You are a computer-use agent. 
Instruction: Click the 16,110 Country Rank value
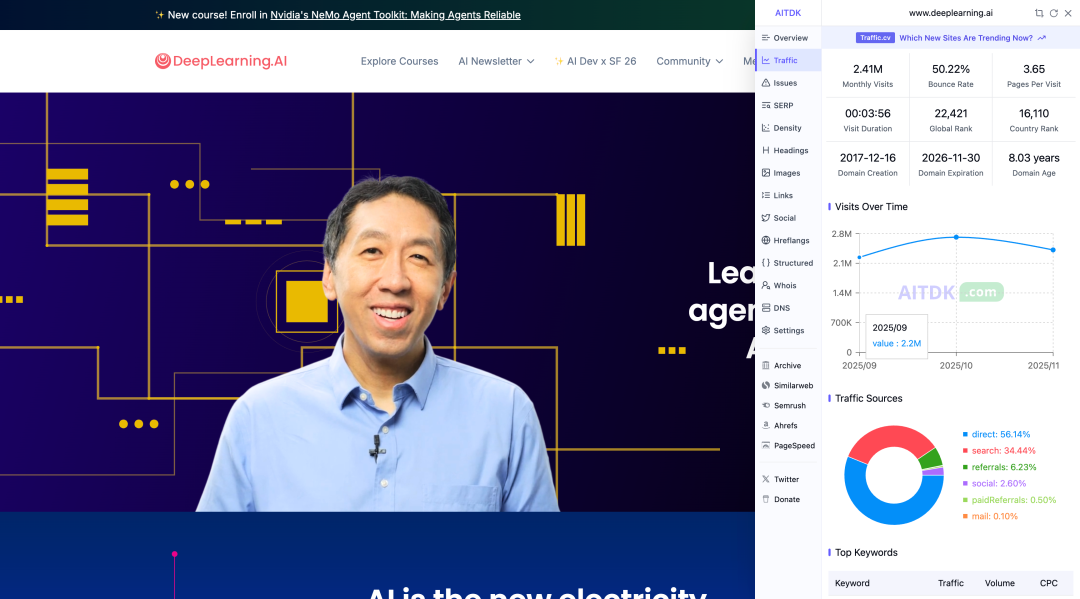tap(1034, 114)
